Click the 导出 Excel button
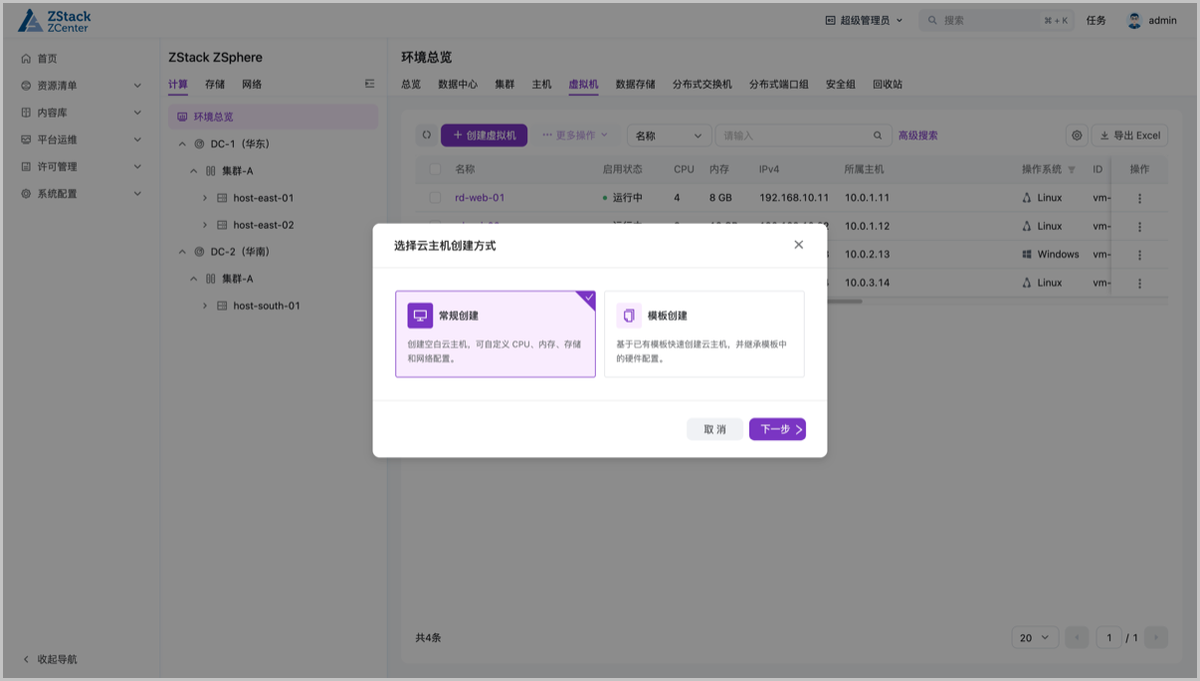 click(x=1130, y=135)
